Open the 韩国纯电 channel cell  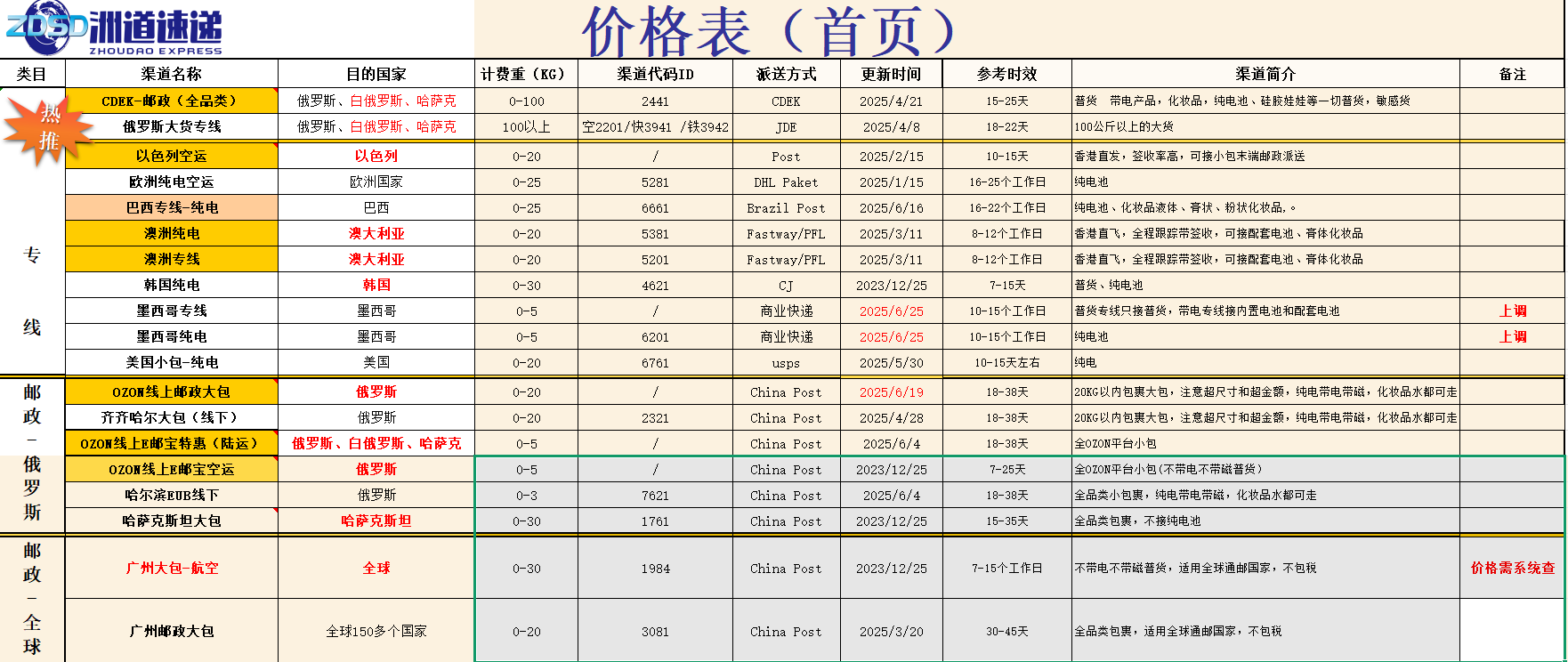pyautogui.click(x=172, y=285)
